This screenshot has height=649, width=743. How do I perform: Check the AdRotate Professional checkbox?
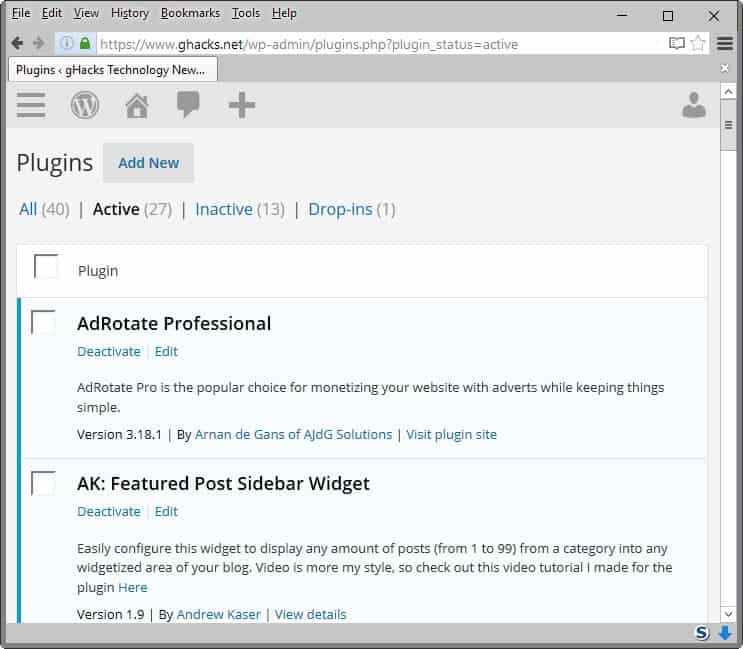43,322
